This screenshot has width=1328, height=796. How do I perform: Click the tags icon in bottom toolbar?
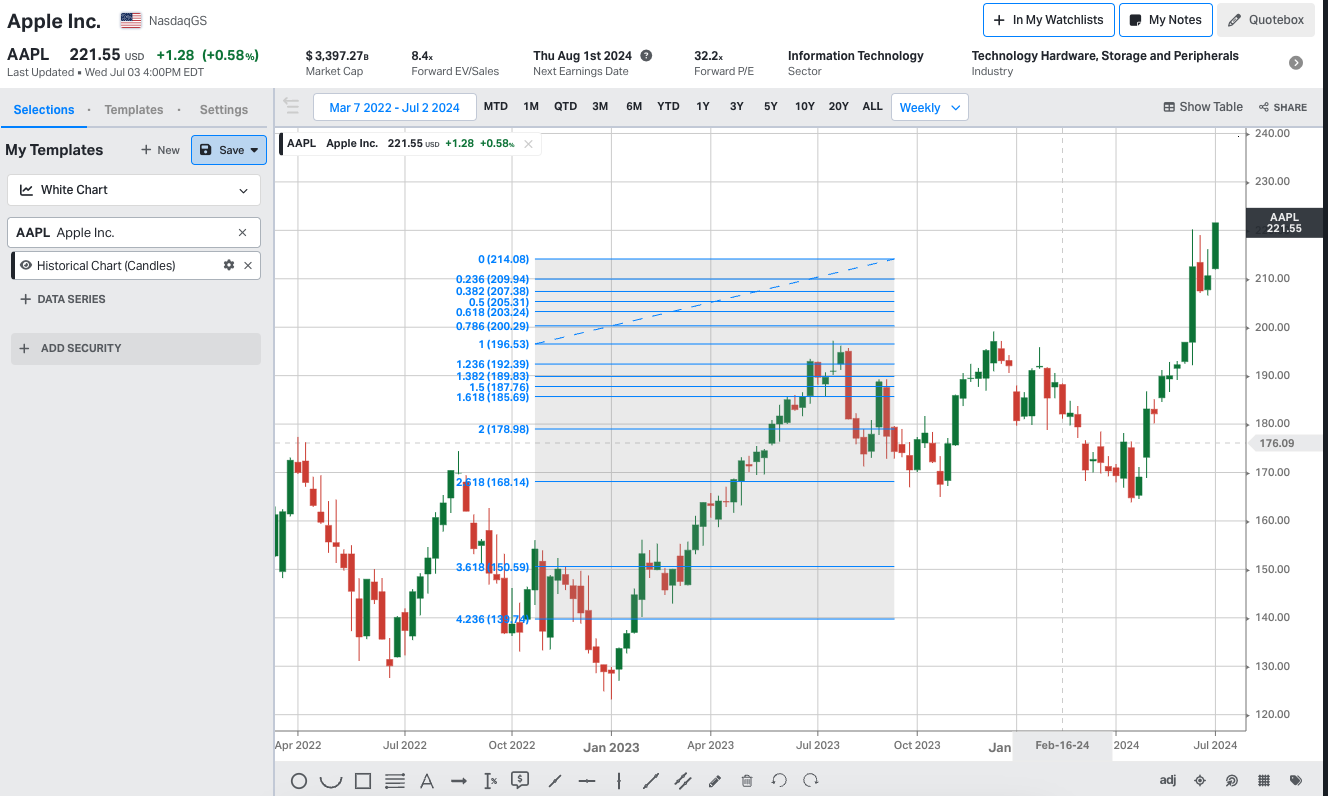click(x=1296, y=781)
